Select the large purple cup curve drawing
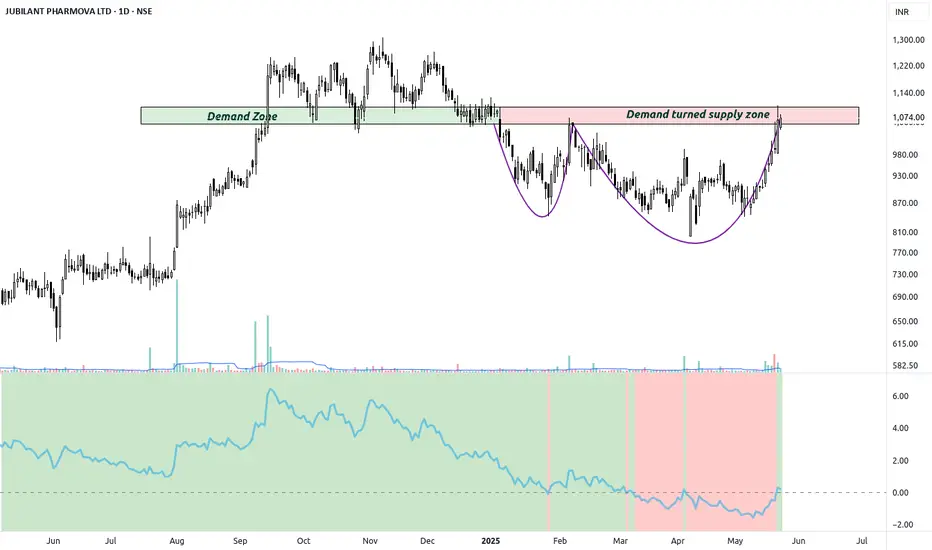932x550 pixels. (695, 243)
